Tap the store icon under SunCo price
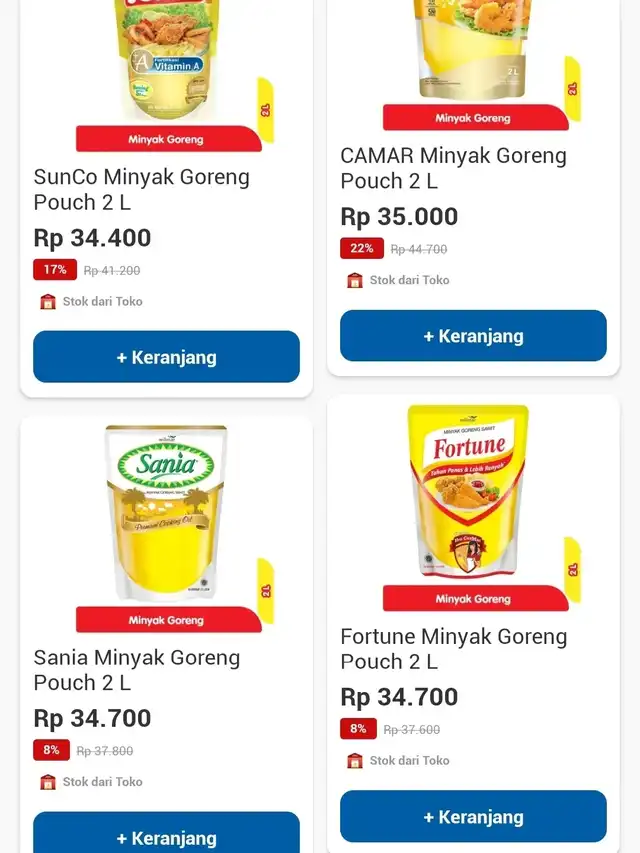 pyautogui.click(x=48, y=301)
